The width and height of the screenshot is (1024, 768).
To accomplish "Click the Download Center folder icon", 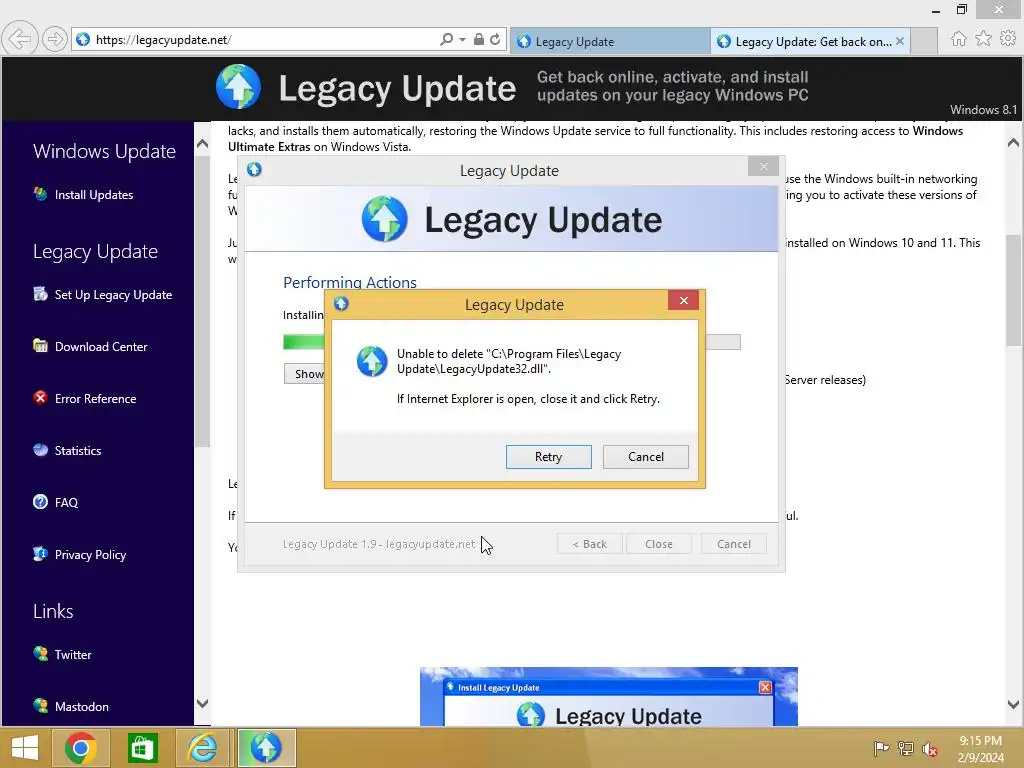I will pos(40,346).
